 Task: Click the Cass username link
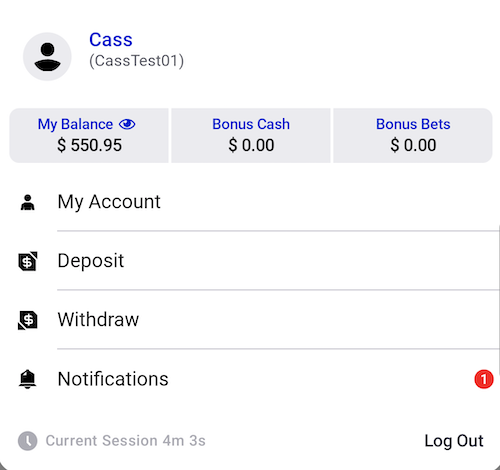coord(111,40)
